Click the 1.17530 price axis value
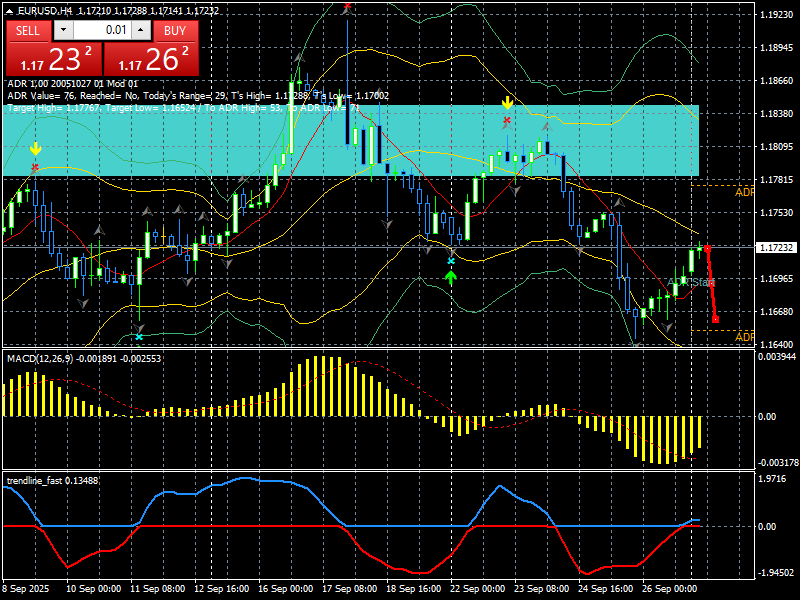800x600 pixels. point(777,213)
